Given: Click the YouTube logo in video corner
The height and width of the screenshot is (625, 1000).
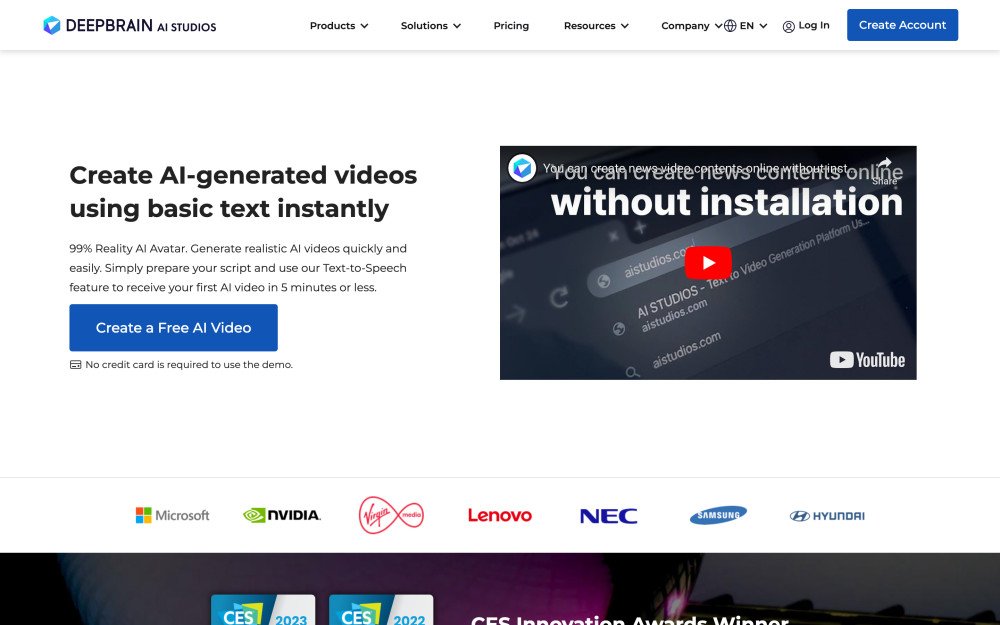Looking at the screenshot, I should [867, 360].
